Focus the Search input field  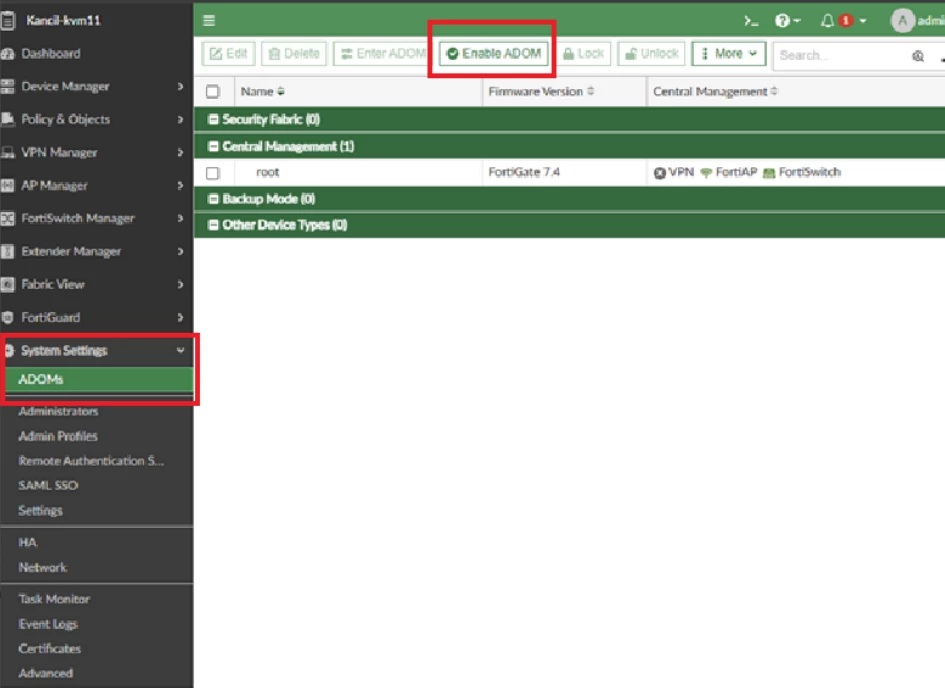tap(844, 55)
